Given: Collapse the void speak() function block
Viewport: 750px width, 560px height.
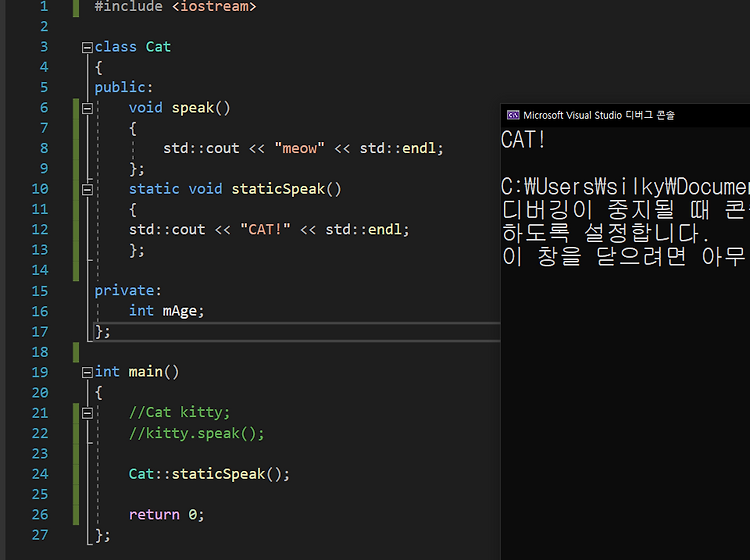Looking at the screenshot, I should click(x=87, y=109).
